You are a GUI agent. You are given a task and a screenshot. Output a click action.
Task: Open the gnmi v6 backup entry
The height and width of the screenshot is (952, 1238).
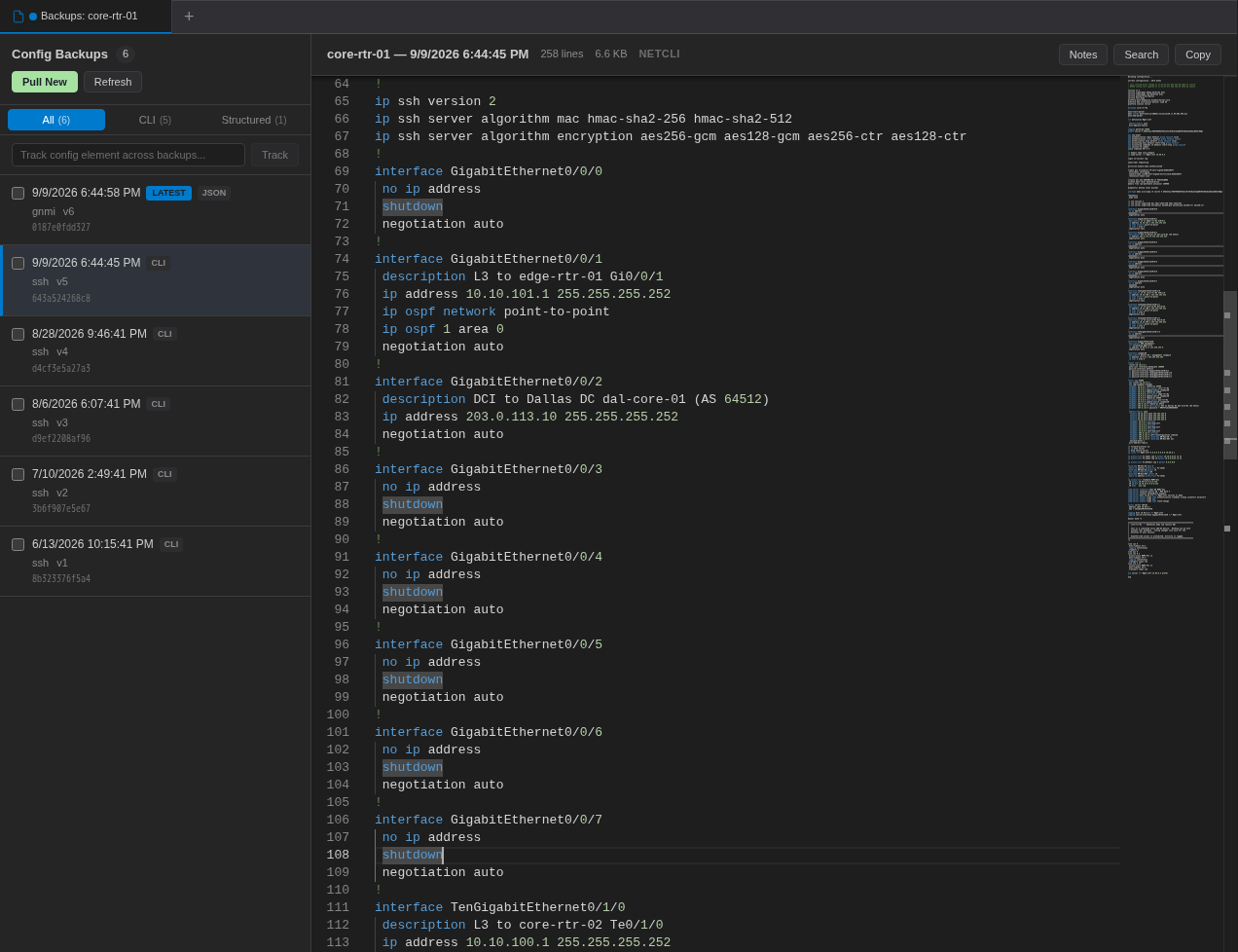pyautogui.click(x=156, y=210)
